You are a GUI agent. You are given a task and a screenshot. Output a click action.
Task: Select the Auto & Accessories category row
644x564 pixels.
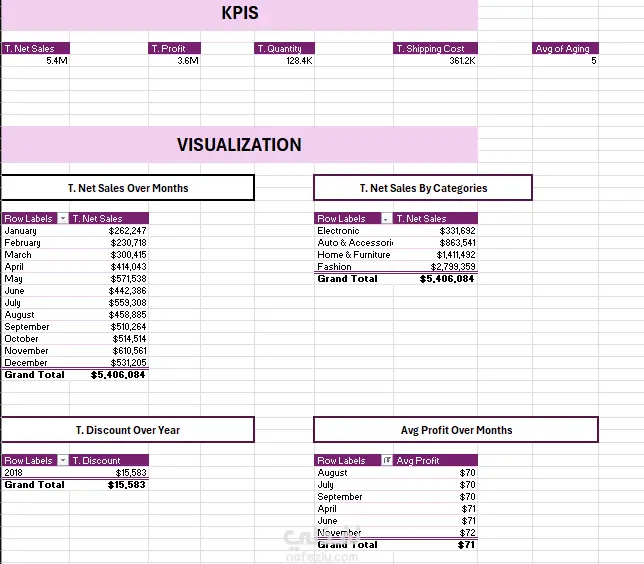(x=354, y=242)
